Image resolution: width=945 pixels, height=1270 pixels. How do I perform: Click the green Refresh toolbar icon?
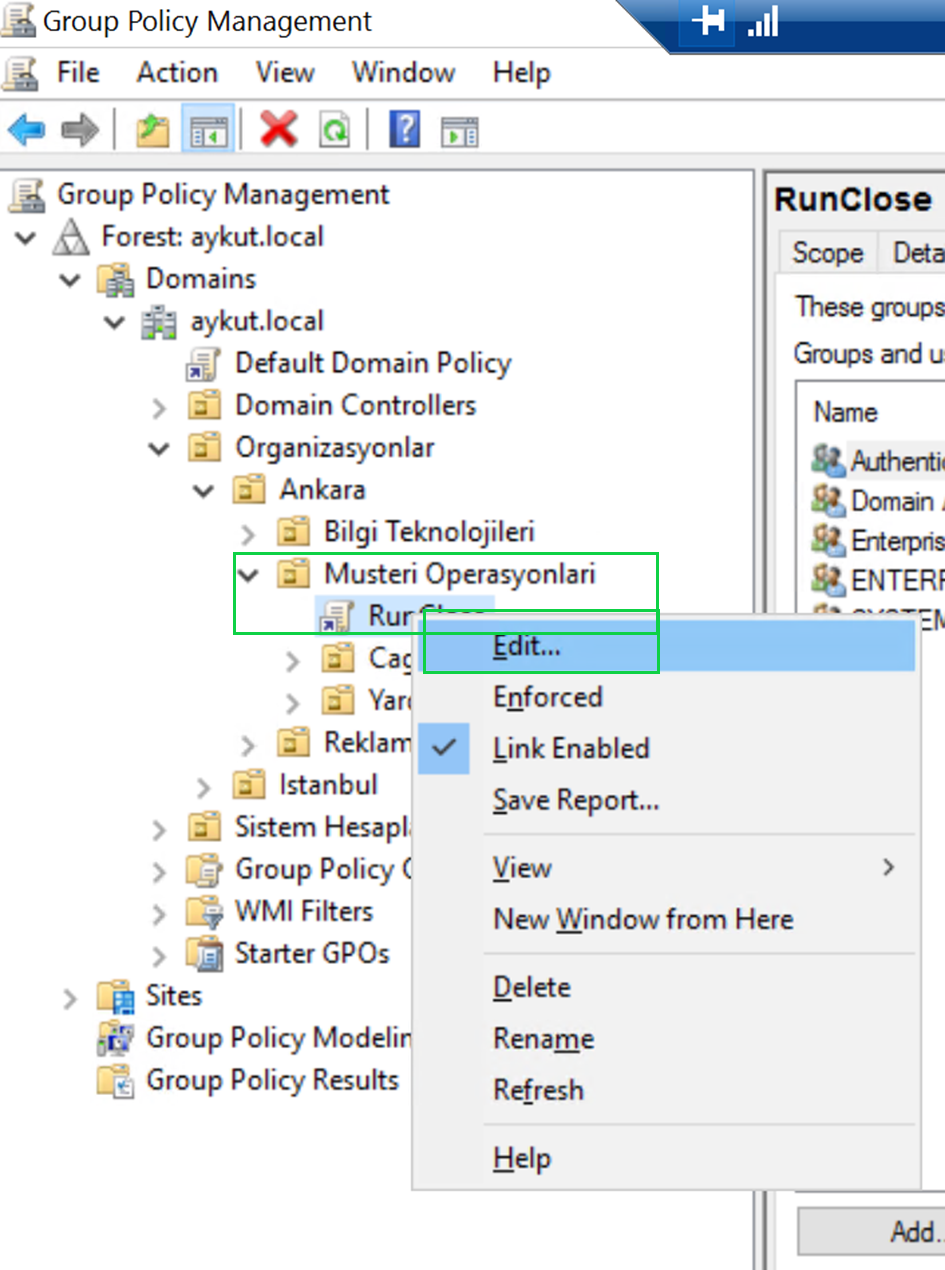point(335,130)
